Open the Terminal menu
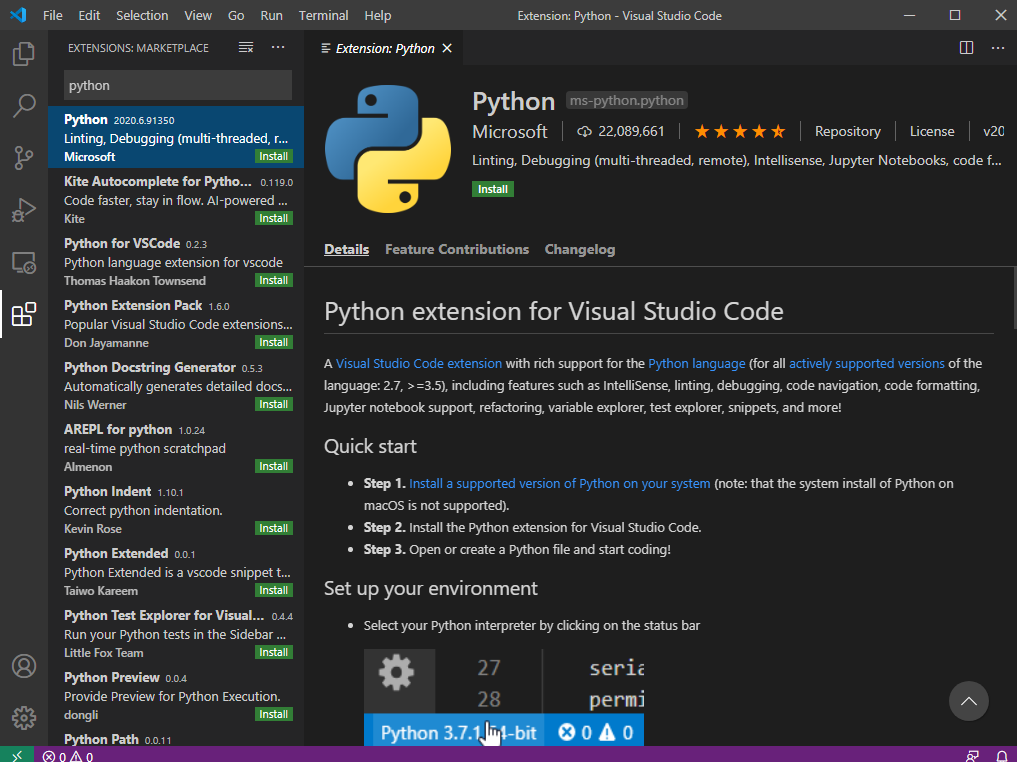The width and height of the screenshot is (1017, 762). pyautogui.click(x=322, y=15)
